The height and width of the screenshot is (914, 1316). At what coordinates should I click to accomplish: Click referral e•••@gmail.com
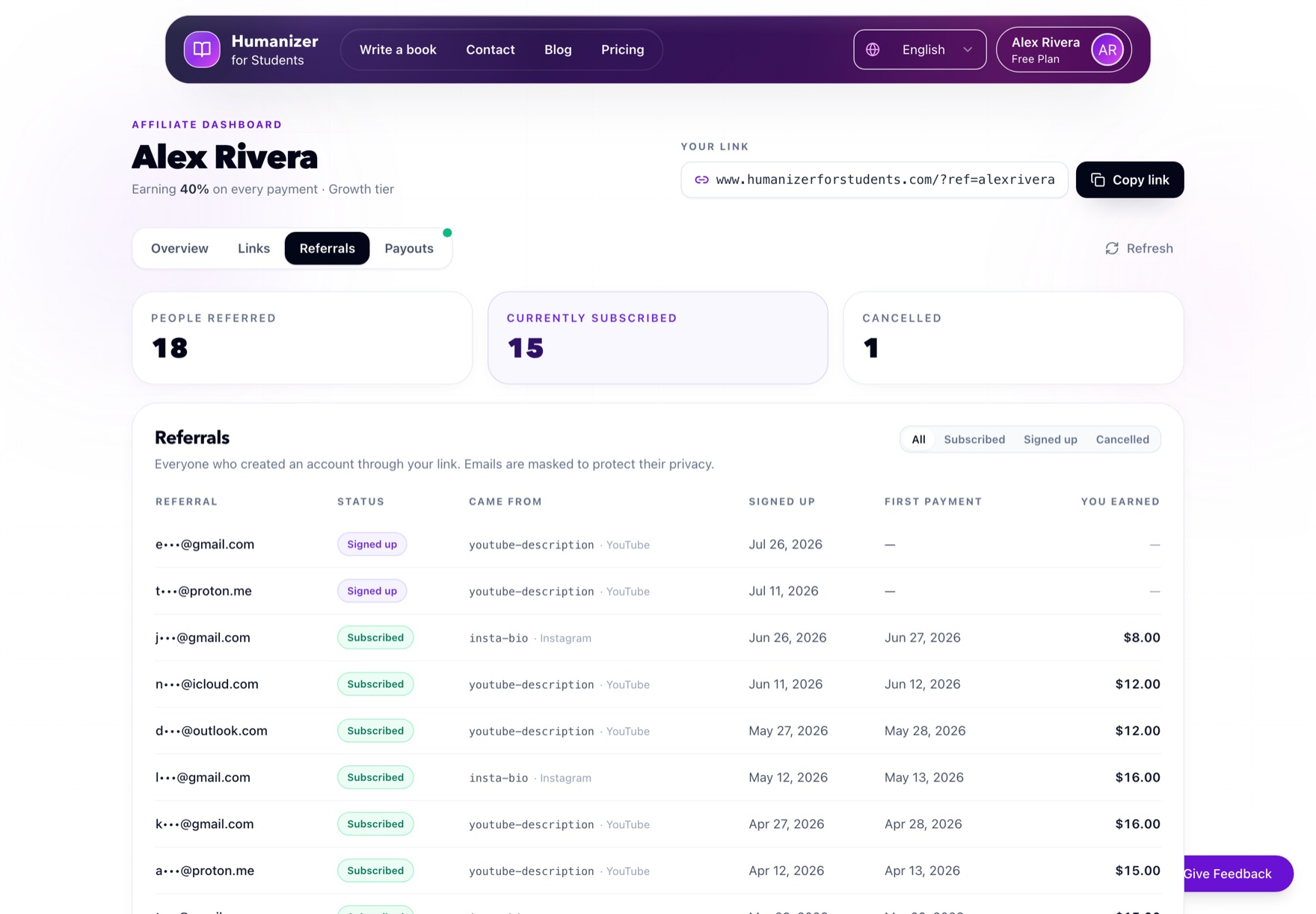(205, 545)
